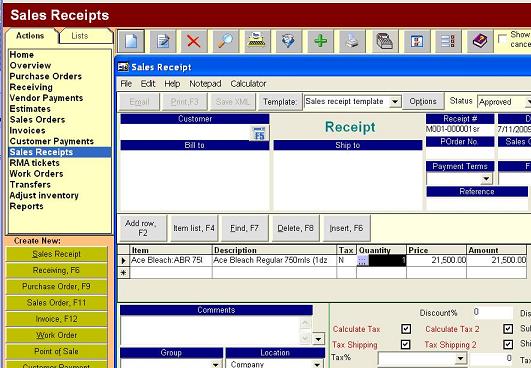Toggle the Calculate Tax checkbox

[406, 329]
